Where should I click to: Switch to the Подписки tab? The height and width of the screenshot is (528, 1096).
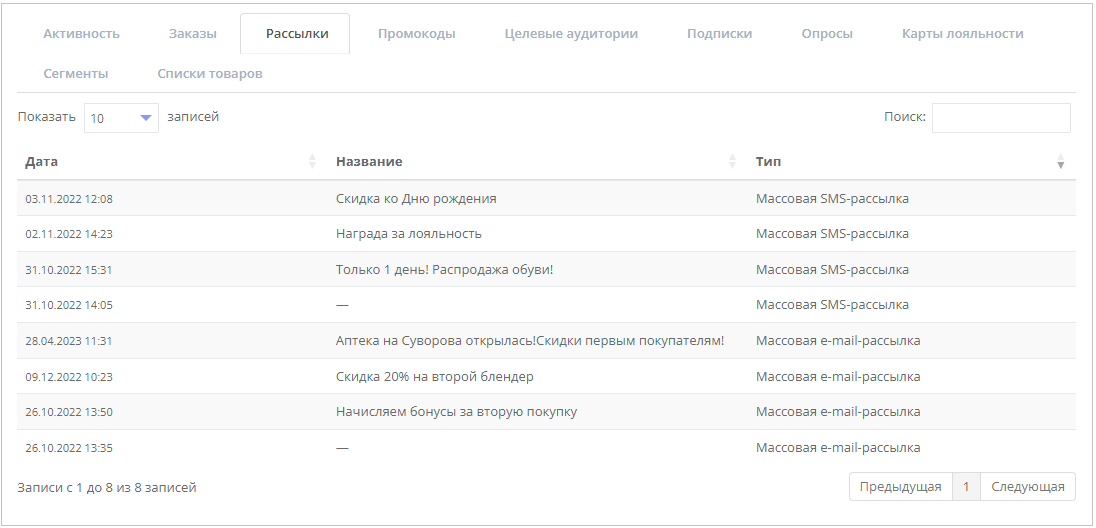pos(719,34)
